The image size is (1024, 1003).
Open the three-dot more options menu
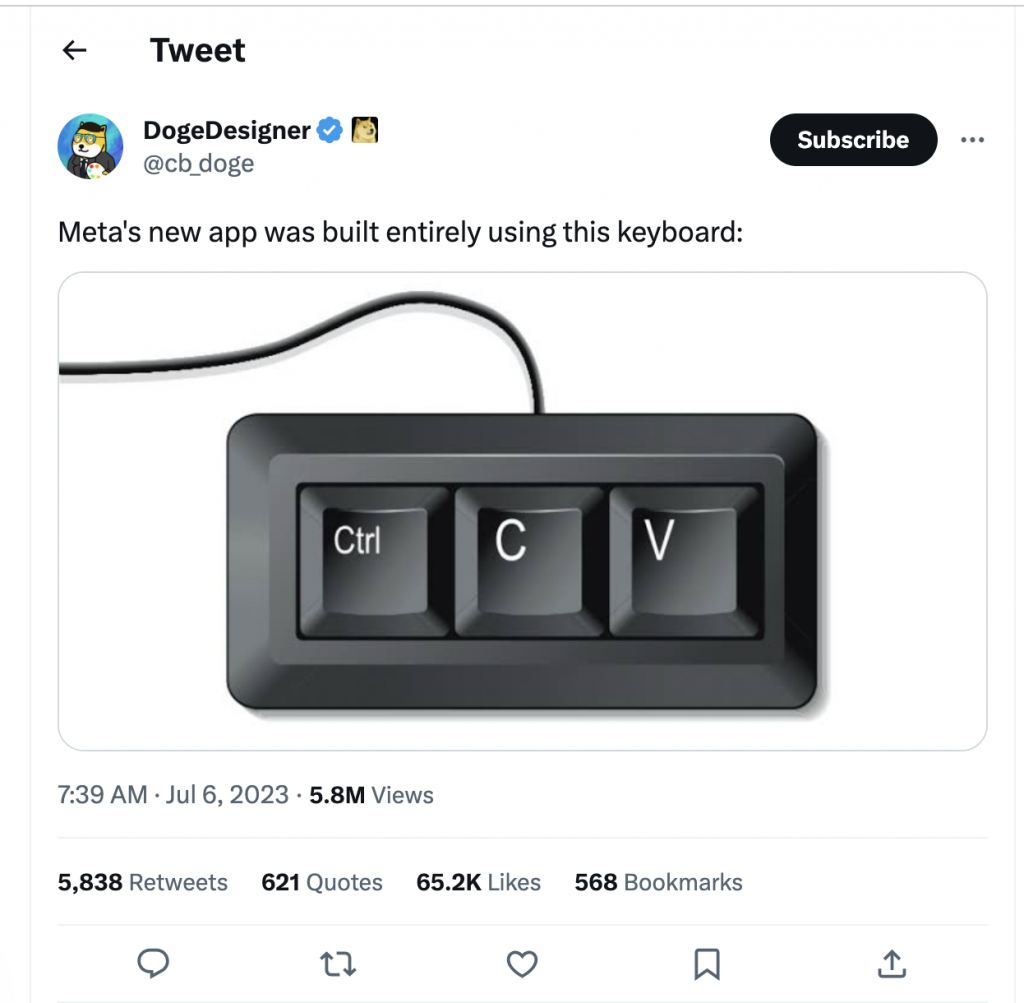972,140
